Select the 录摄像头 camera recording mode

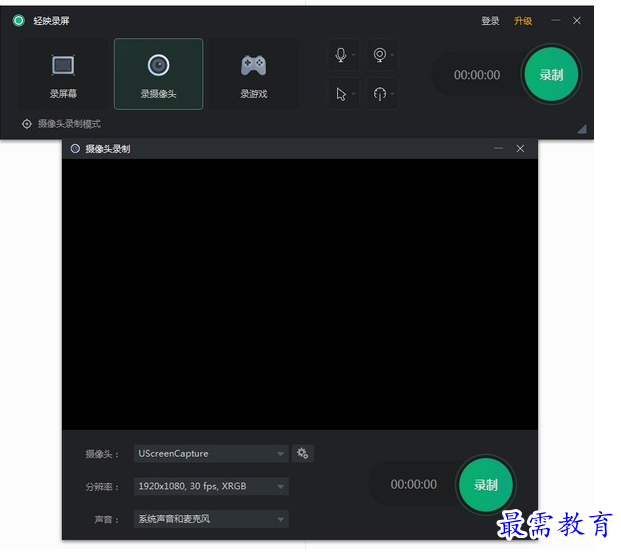(158, 74)
